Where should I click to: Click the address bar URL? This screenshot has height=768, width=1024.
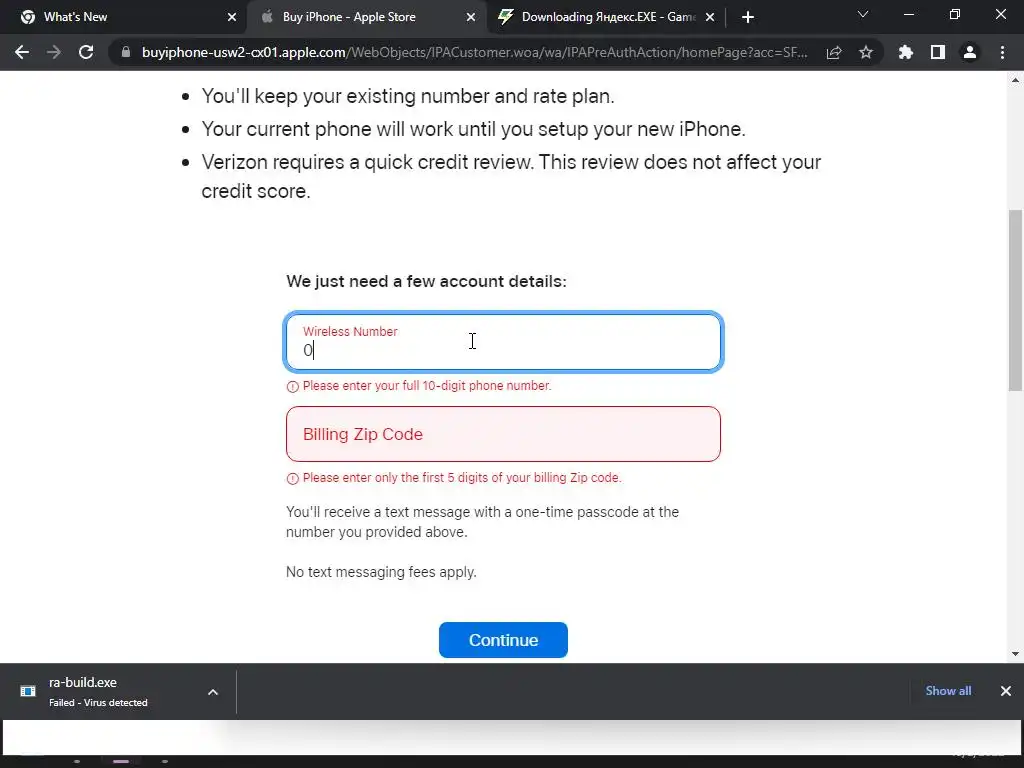point(475,52)
